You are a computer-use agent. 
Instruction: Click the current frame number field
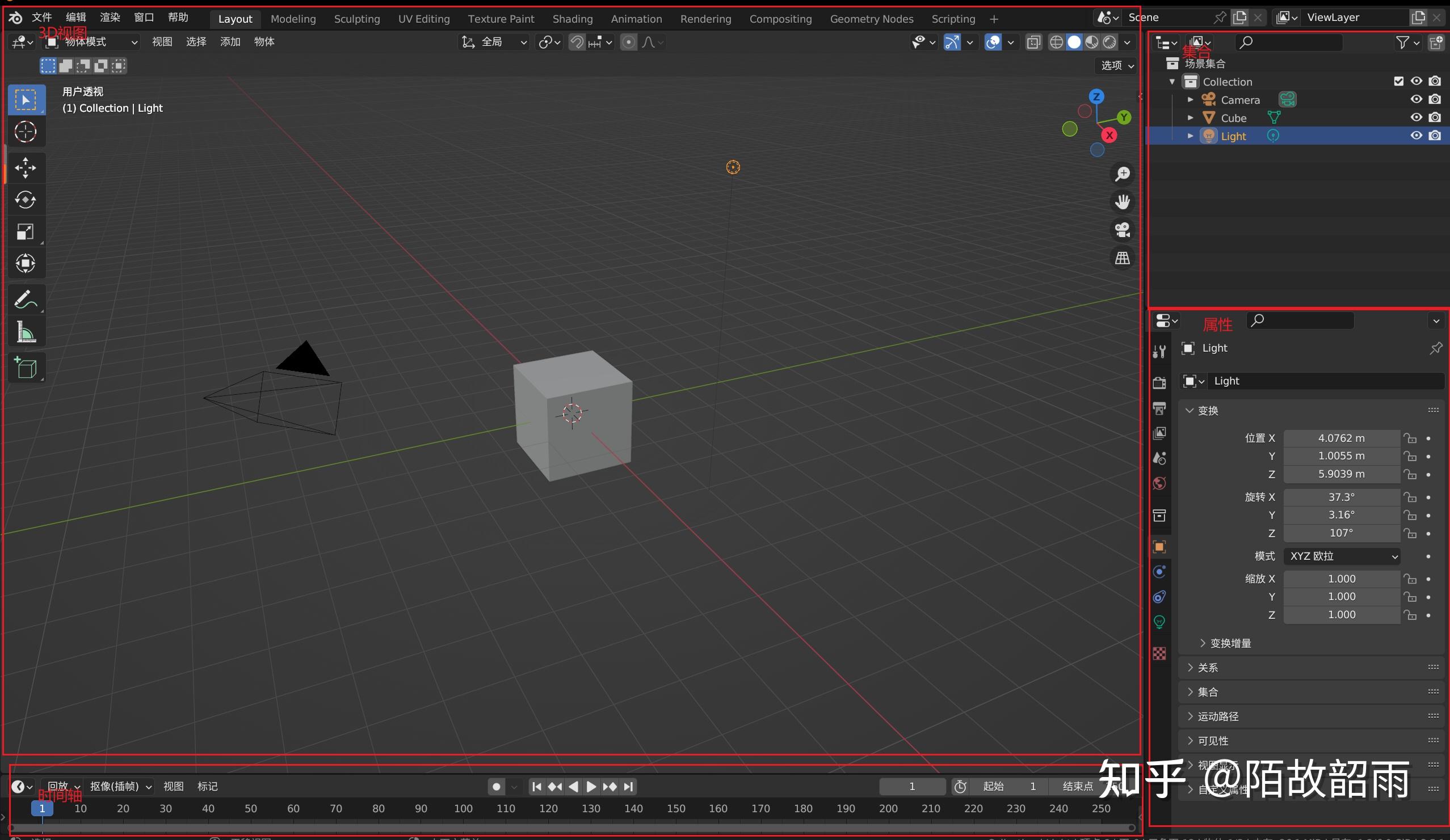click(x=912, y=787)
